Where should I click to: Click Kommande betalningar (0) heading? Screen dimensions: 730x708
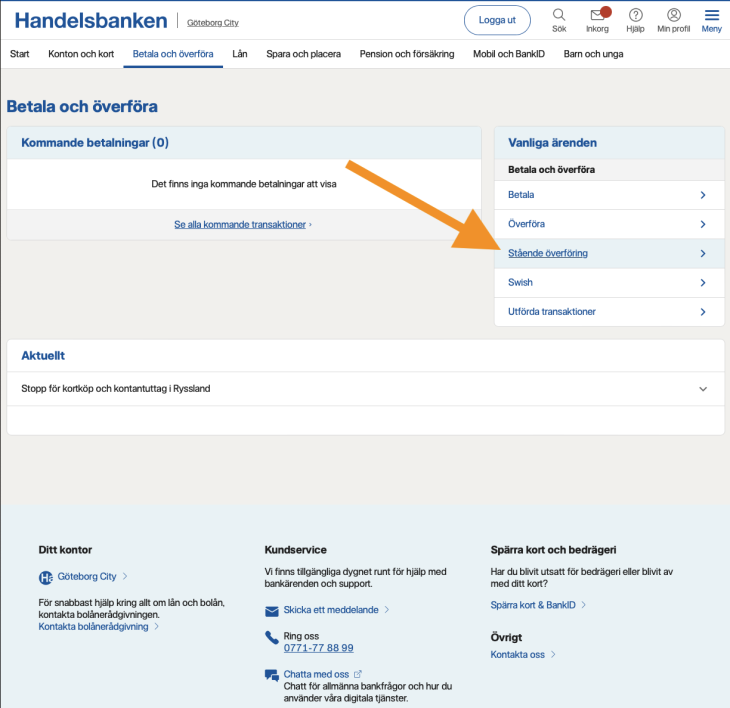[95, 142]
